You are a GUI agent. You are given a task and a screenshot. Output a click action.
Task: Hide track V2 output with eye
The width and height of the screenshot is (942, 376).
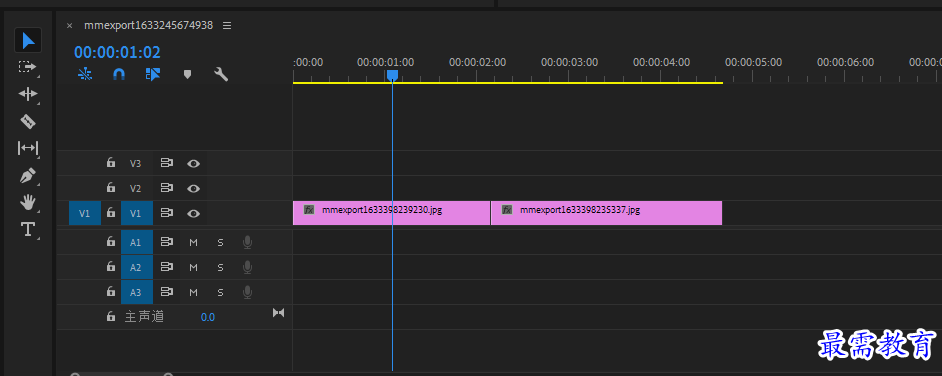tap(193, 189)
